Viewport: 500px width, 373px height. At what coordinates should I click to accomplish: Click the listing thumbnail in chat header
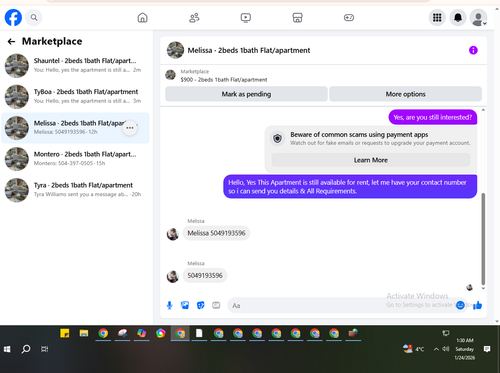pos(170,75)
